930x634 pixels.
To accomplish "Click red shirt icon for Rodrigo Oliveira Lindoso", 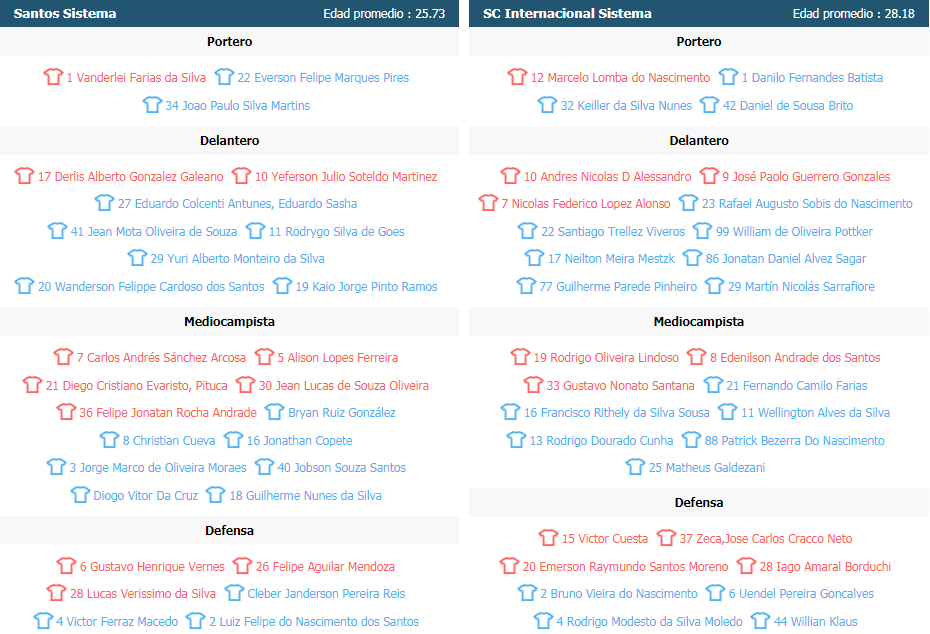I will [x=520, y=357].
